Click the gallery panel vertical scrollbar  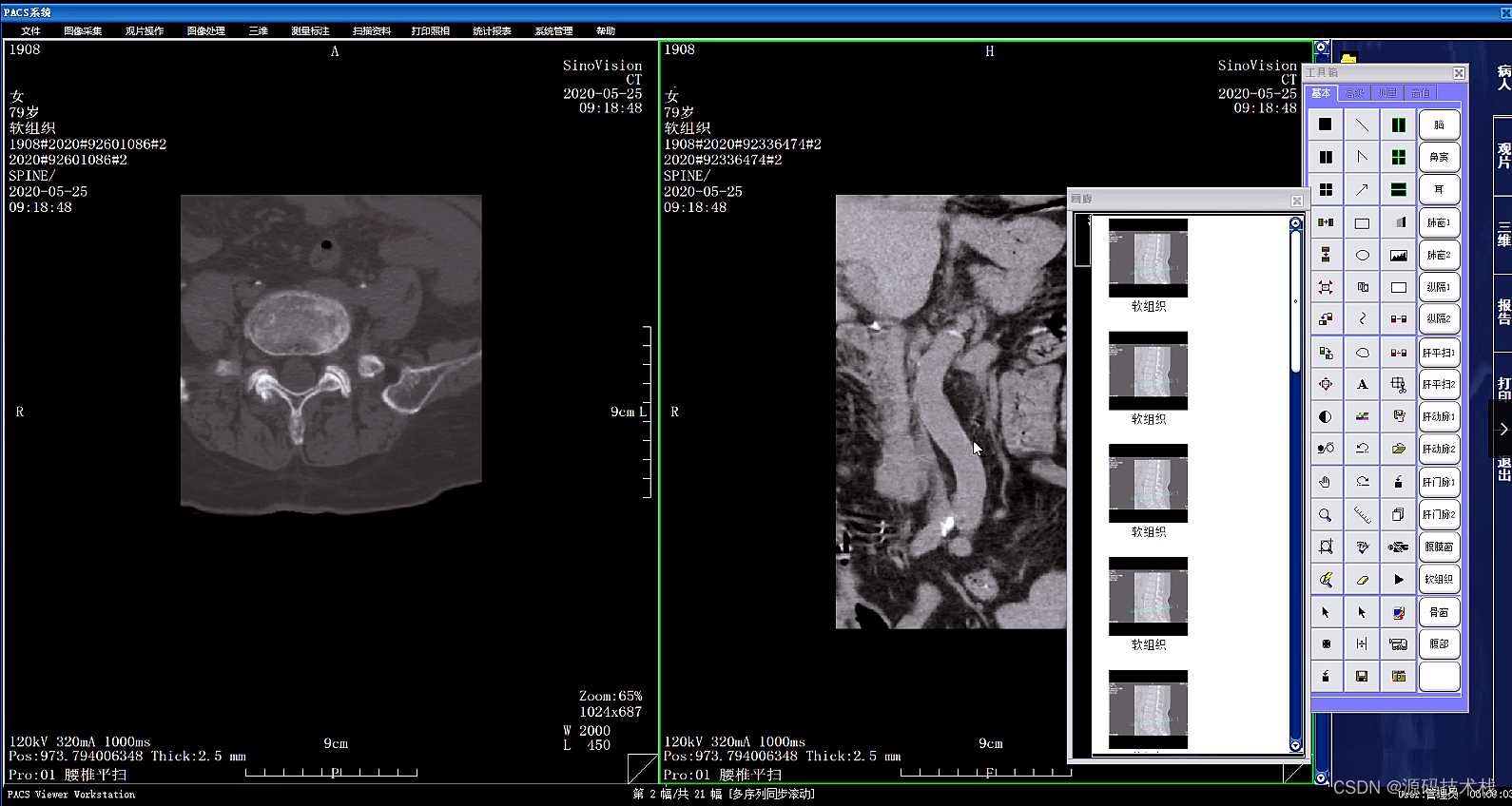tap(1295, 485)
